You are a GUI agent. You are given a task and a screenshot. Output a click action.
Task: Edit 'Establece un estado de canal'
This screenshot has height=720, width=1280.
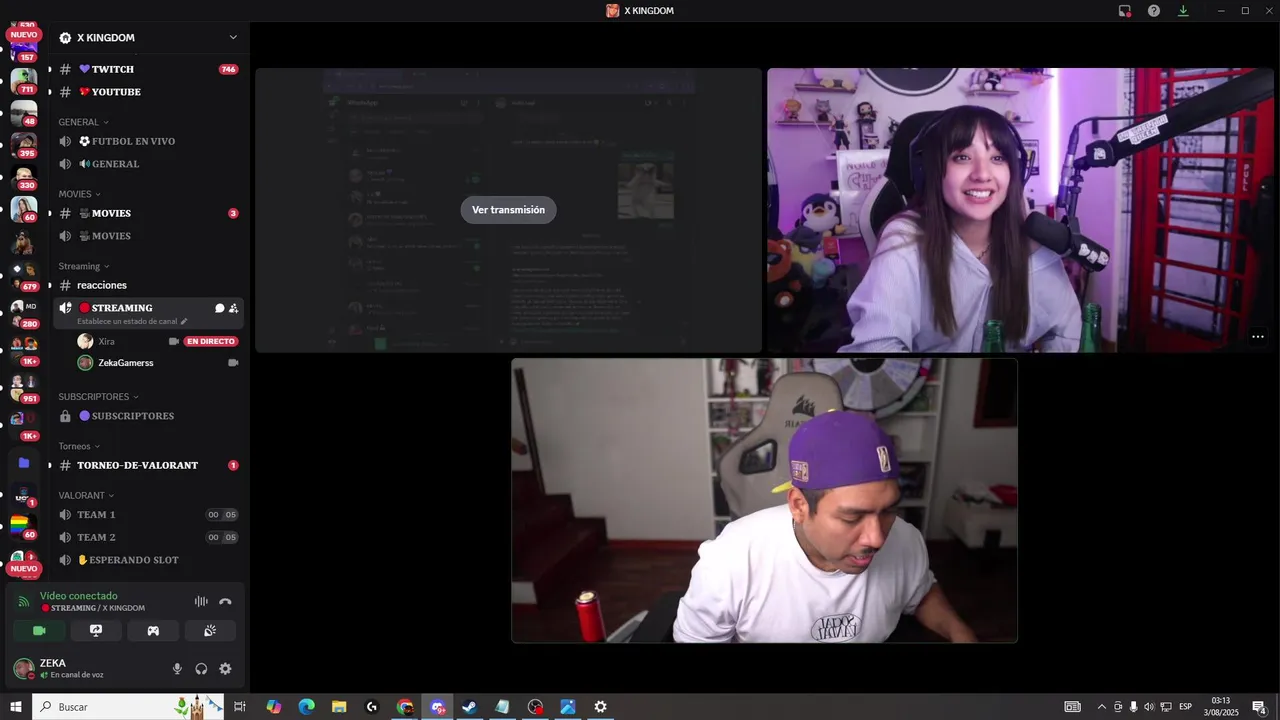132,322
